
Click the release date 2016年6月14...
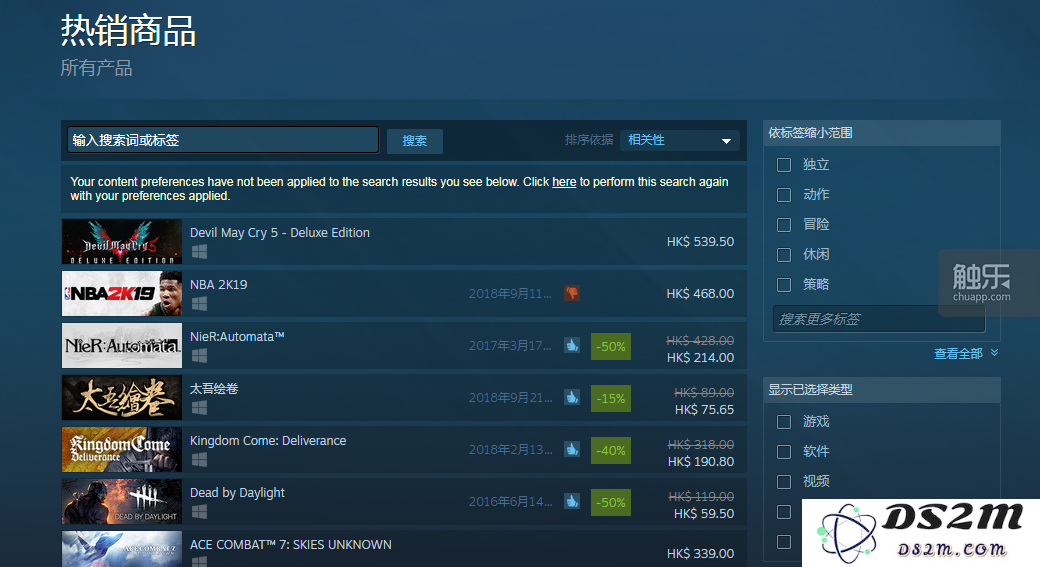(x=510, y=502)
